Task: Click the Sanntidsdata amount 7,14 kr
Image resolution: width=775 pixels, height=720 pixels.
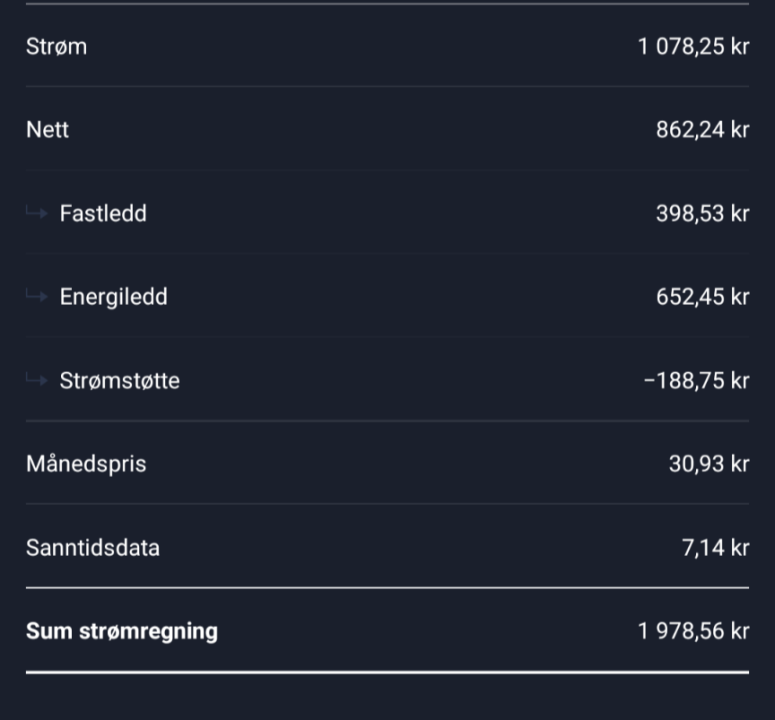Action: [x=715, y=548]
